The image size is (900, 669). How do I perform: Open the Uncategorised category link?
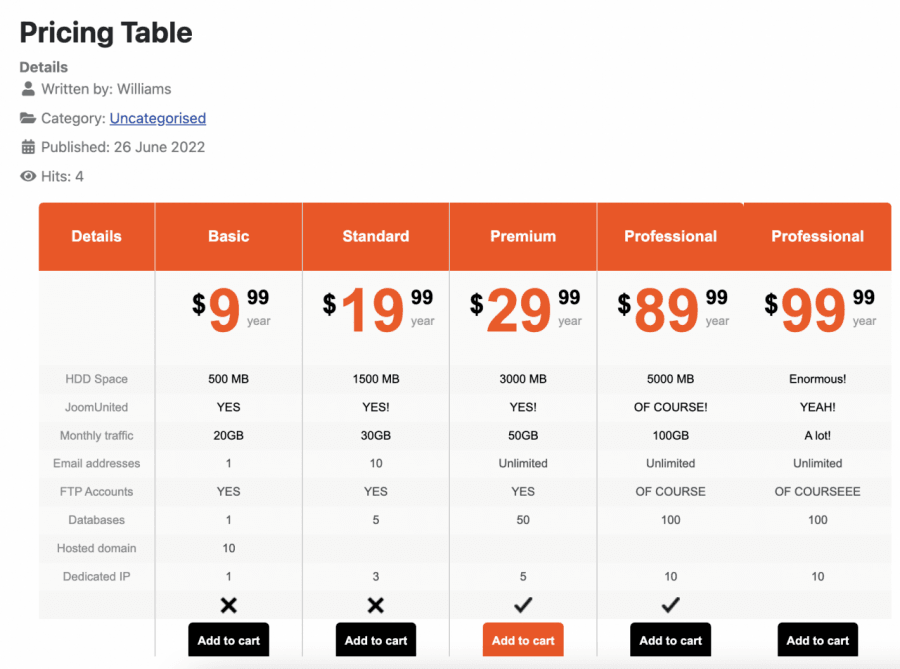157,118
